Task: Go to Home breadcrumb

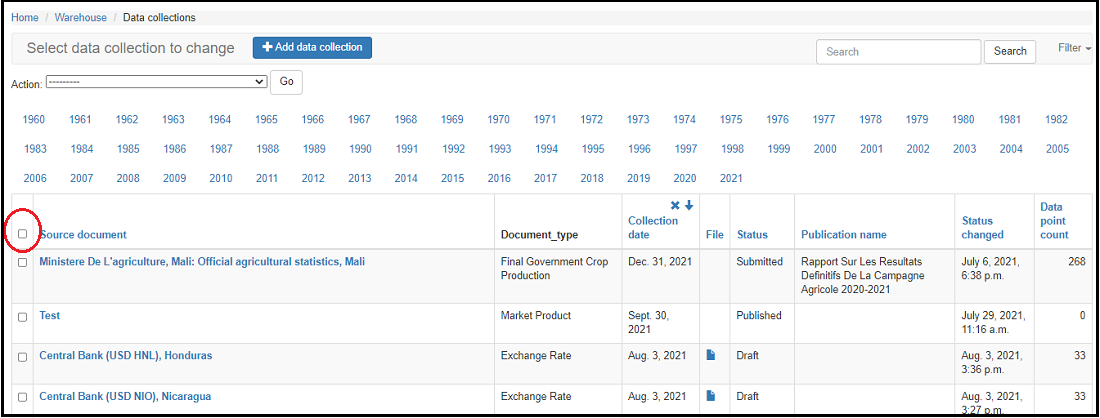Action: (25, 17)
